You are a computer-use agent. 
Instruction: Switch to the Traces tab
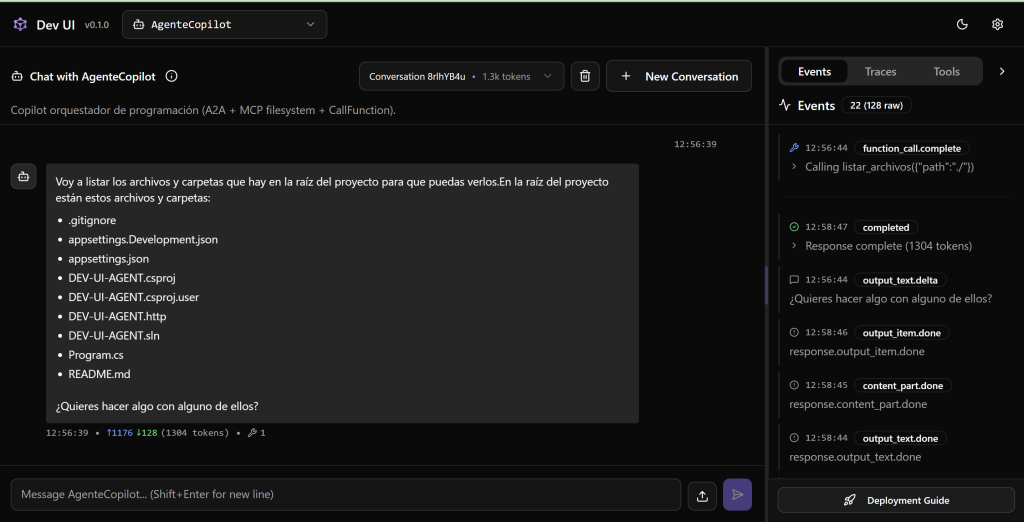click(x=880, y=71)
